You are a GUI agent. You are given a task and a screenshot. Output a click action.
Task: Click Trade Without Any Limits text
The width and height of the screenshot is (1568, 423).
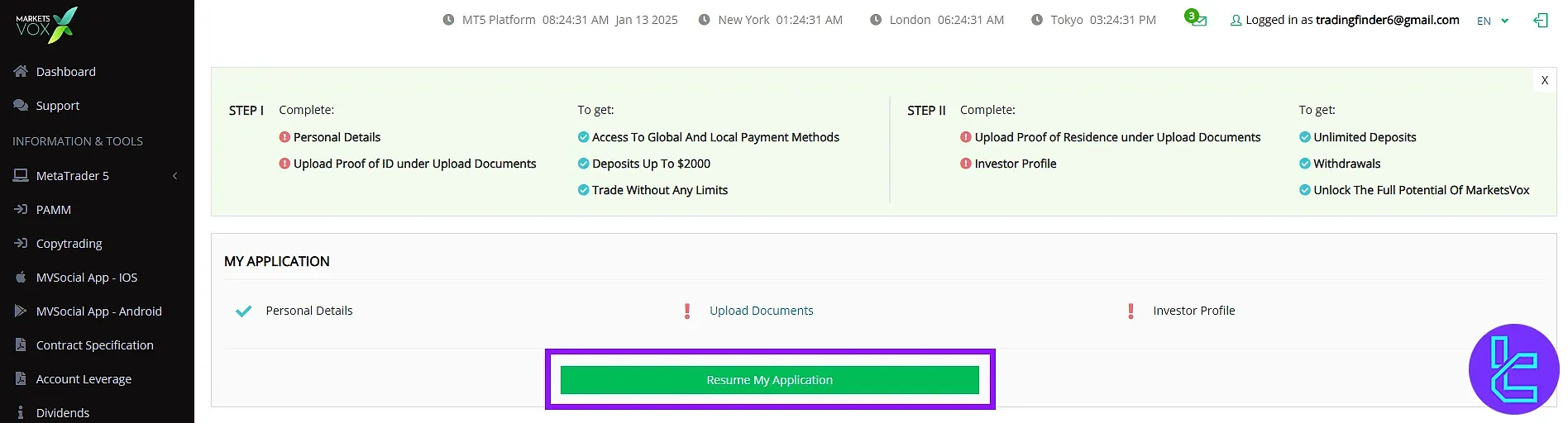[660, 190]
